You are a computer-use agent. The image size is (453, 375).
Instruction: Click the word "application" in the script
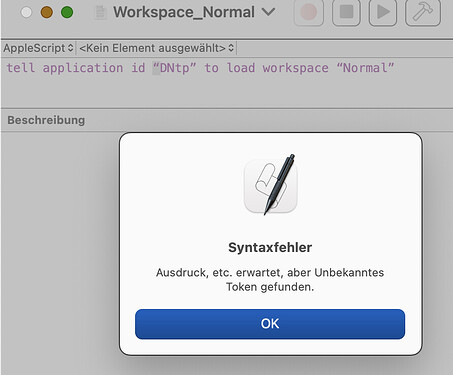tap(83, 68)
